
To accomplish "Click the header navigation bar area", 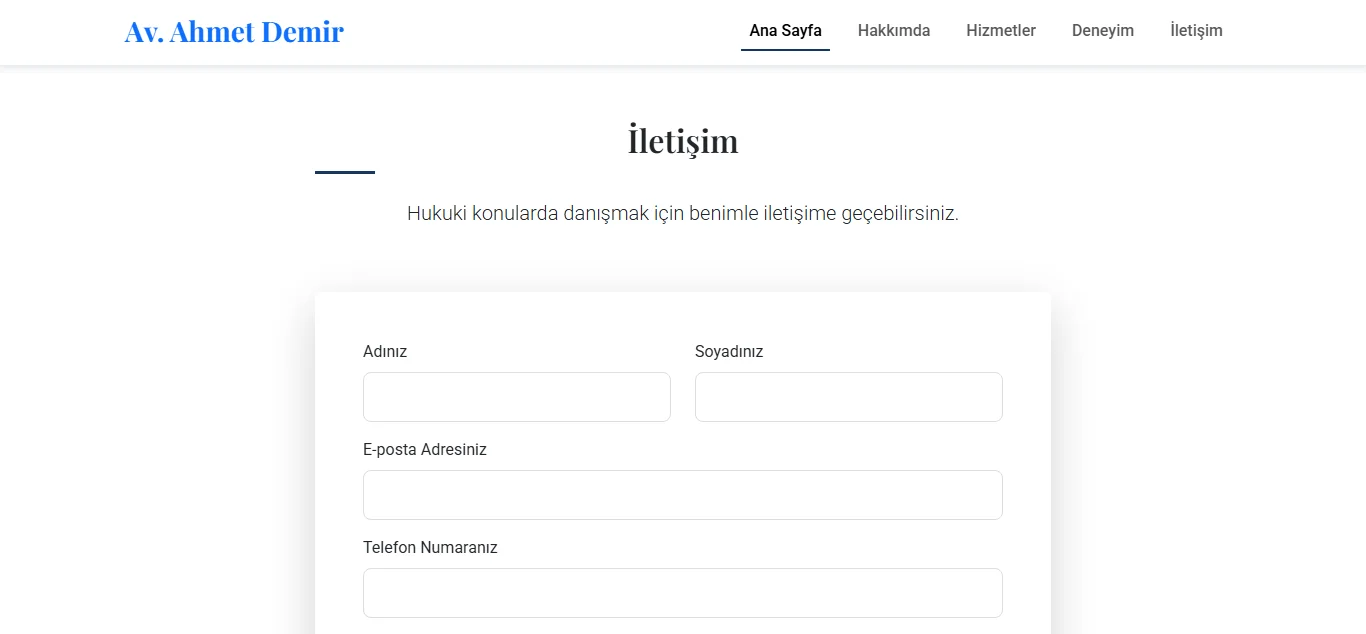I will pos(683,31).
